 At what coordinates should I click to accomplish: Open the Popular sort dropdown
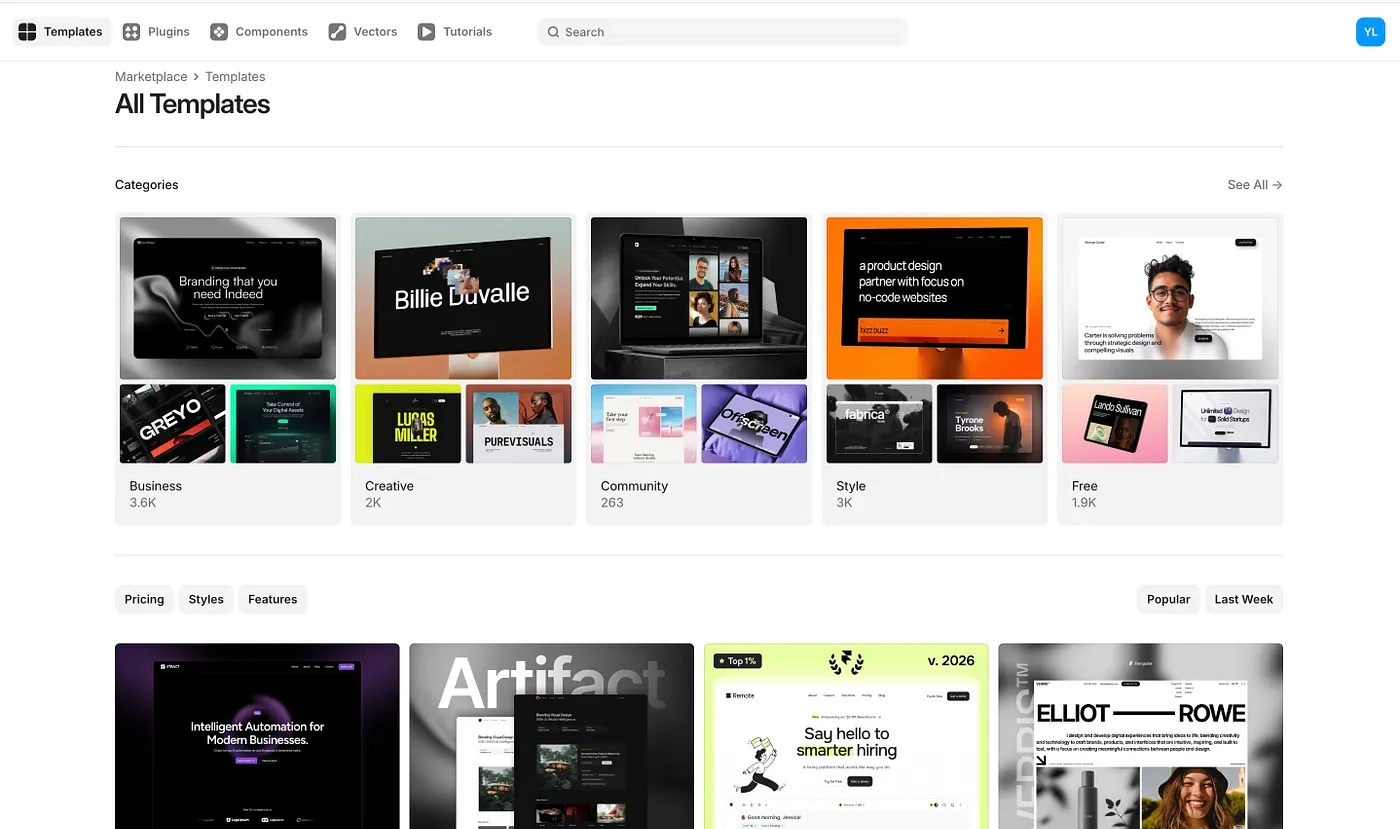coord(1168,599)
